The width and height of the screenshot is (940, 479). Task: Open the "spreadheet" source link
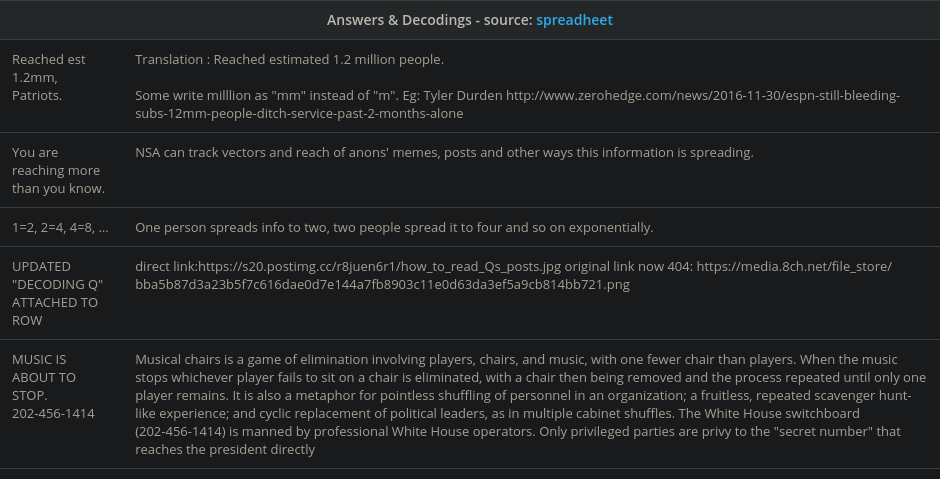coord(576,20)
